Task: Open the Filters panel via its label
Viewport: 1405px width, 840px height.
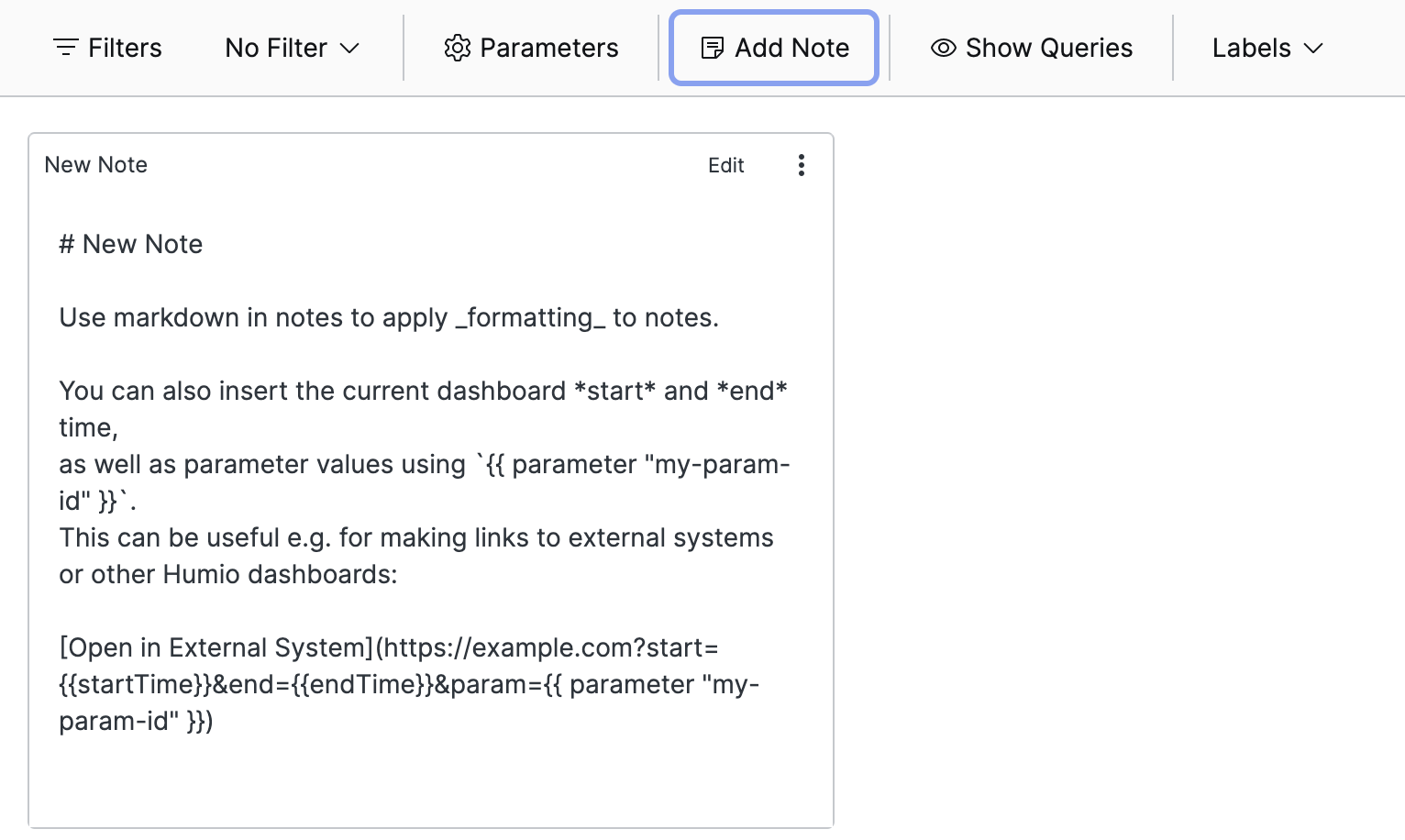Action: 125,48
